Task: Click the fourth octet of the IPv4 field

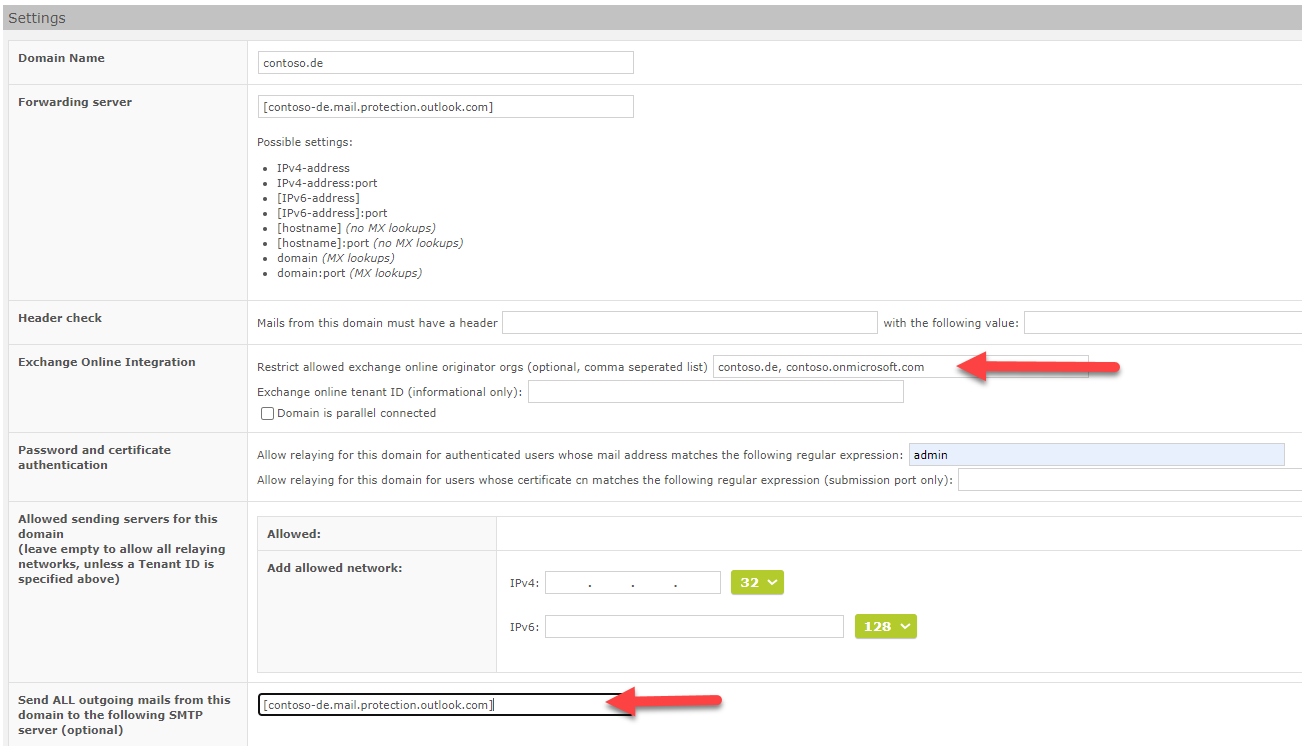Action: [x=698, y=583]
